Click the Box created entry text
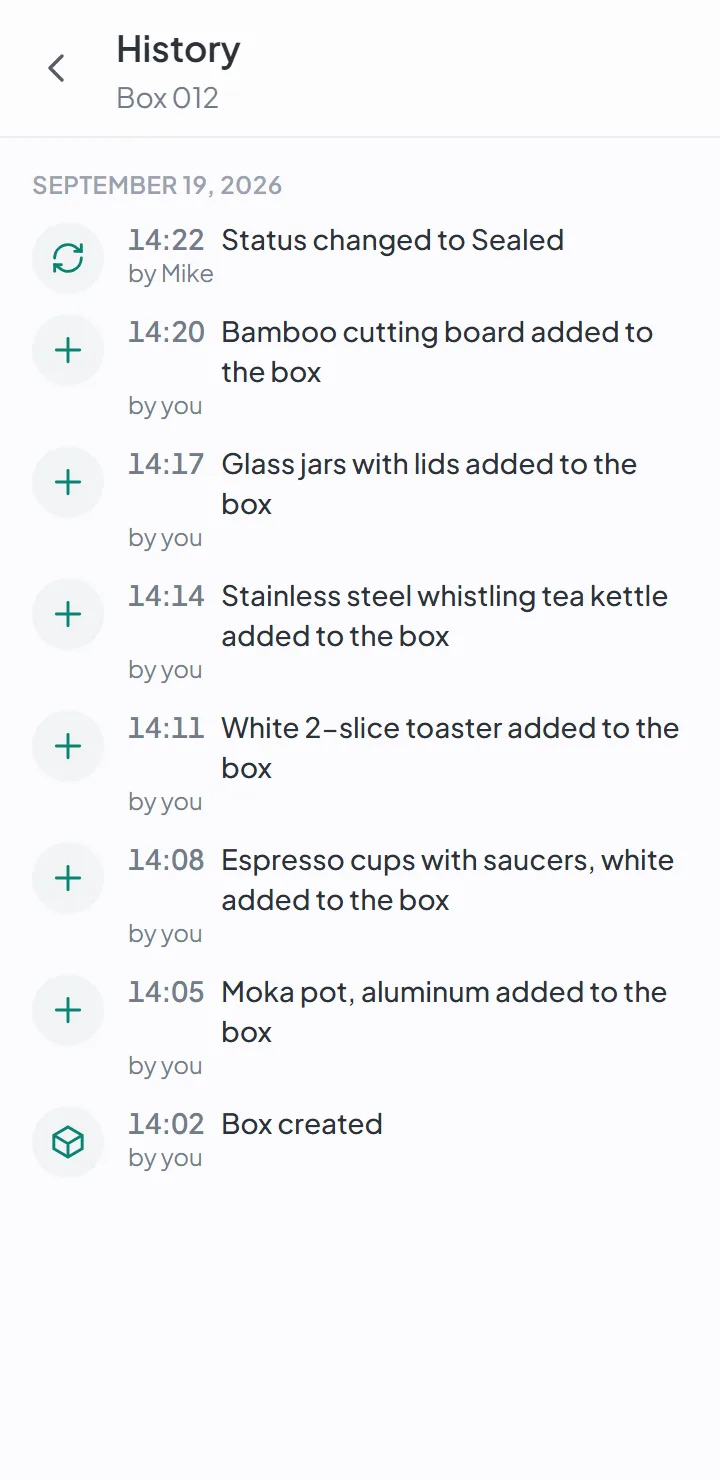Viewport: 720px width, 1480px height. click(x=302, y=1124)
